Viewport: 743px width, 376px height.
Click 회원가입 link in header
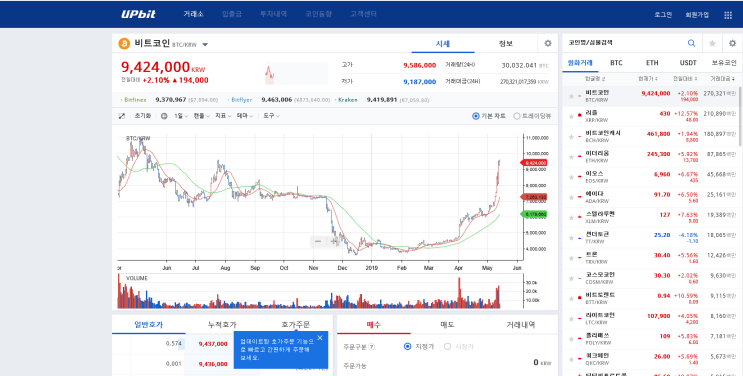pos(697,15)
